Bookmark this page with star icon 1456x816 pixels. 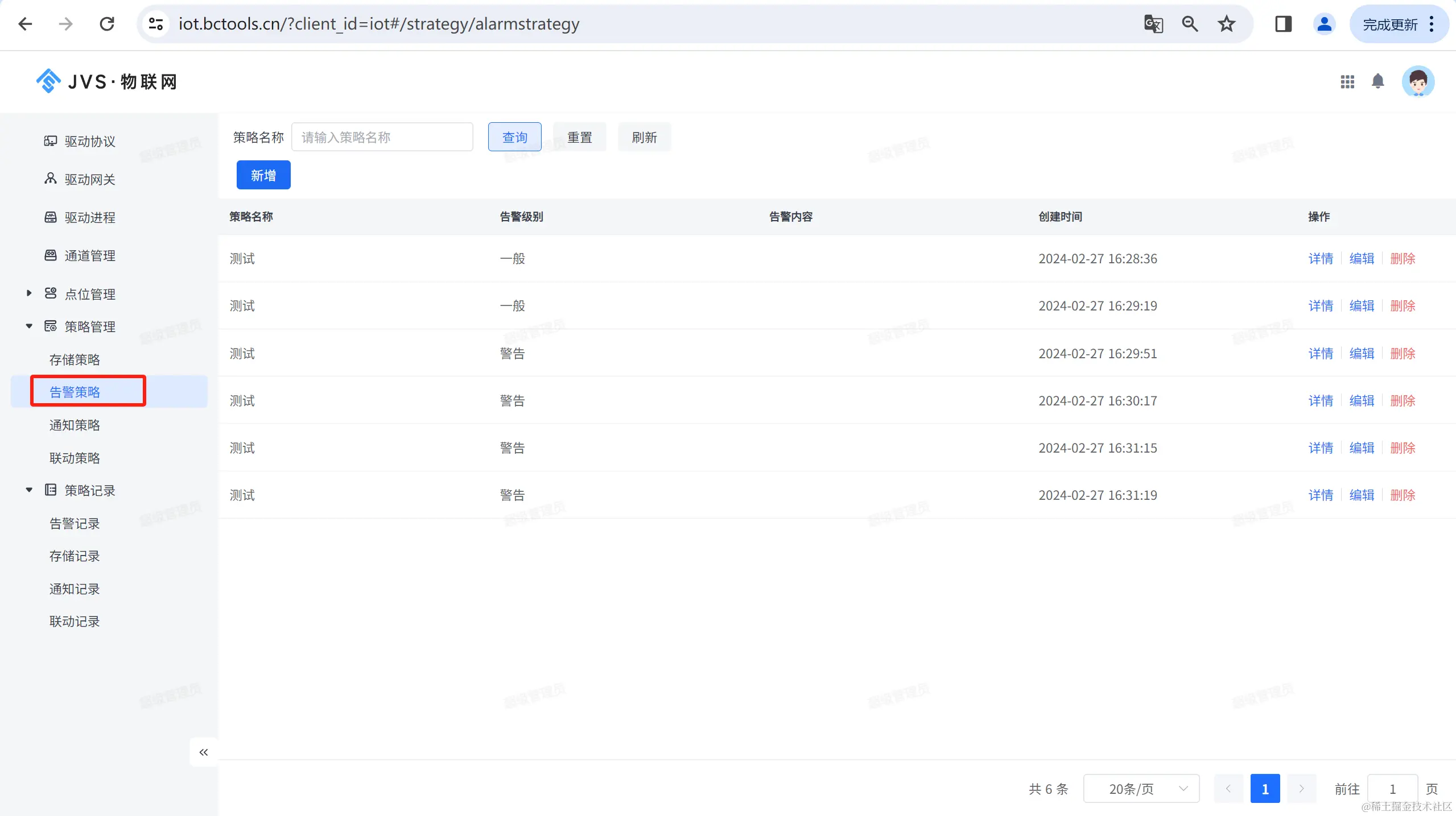(1226, 24)
